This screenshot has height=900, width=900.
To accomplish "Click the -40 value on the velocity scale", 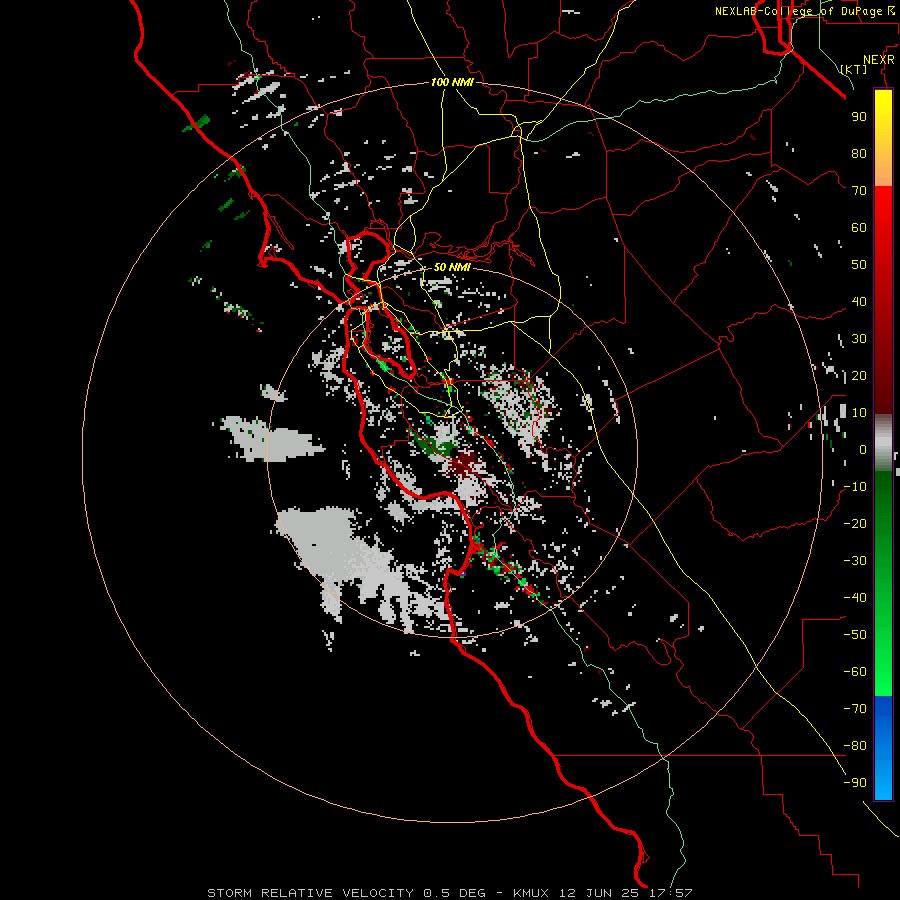I will [x=855, y=598].
